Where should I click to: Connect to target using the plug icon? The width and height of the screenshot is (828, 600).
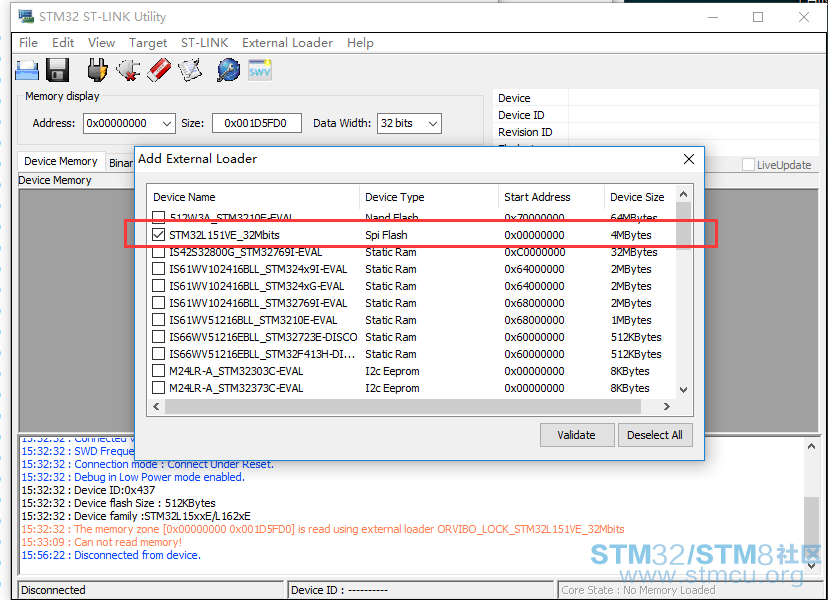97,70
